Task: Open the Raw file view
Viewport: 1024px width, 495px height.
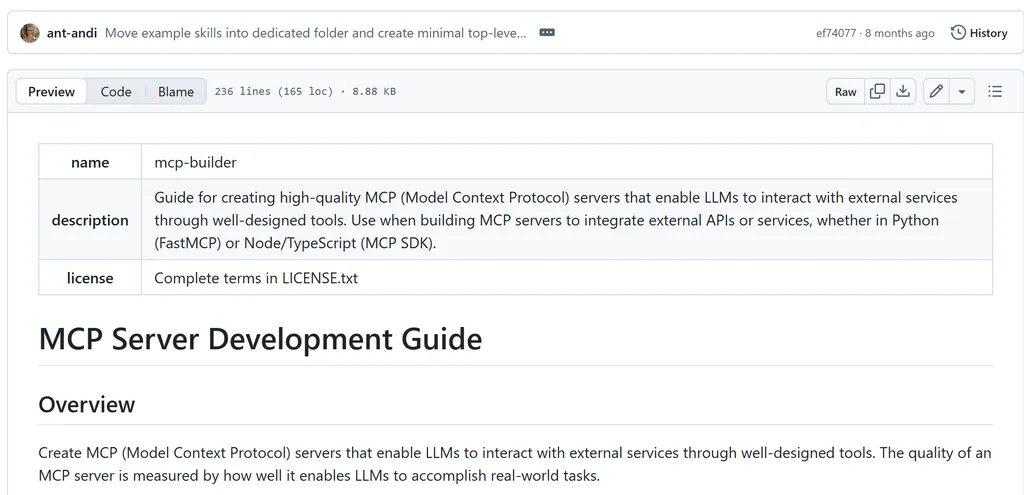Action: (846, 91)
